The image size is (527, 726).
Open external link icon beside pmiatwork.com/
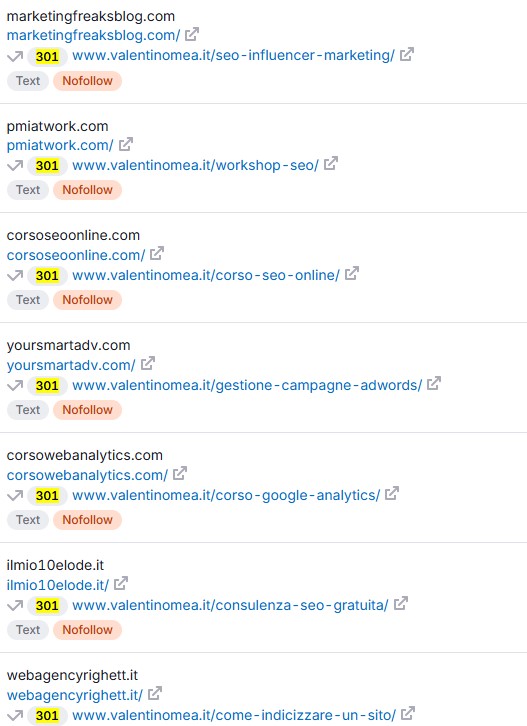pyautogui.click(x=125, y=144)
